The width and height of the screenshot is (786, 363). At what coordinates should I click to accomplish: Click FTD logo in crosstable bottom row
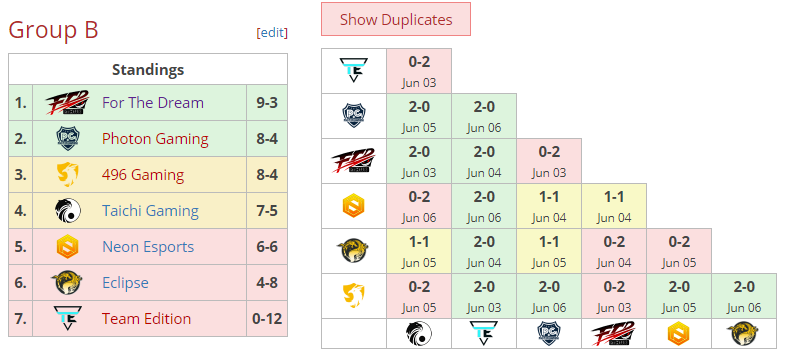pyautogui.click(x=614, y=333)
